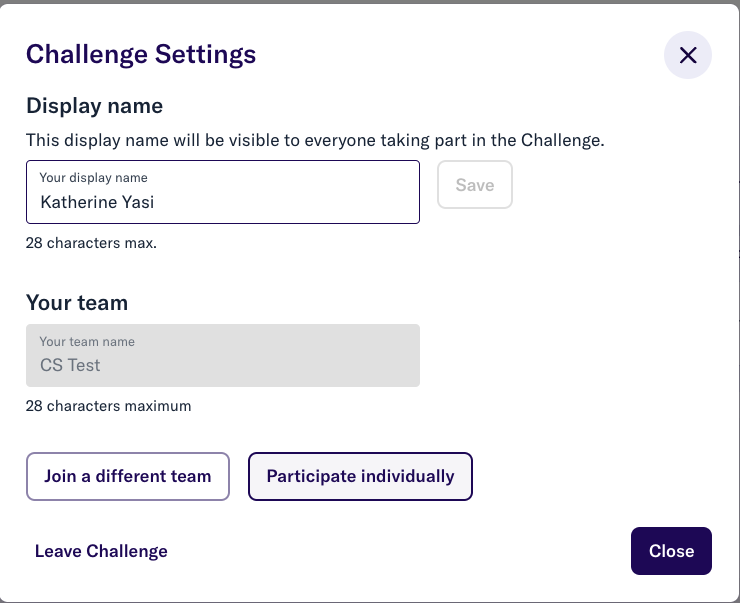This screenshot has height=603, width=740.
Task: Click the dark Close button
Action: 671,551
